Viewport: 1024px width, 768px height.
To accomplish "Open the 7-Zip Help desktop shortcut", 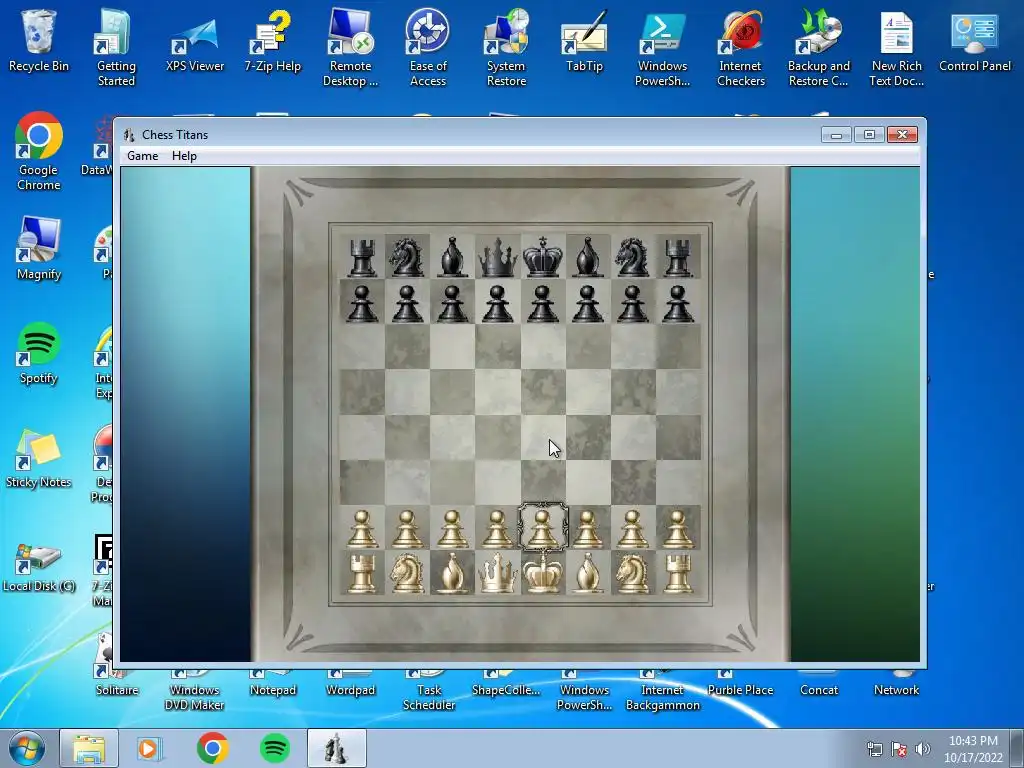I will (x=272, y=40).
